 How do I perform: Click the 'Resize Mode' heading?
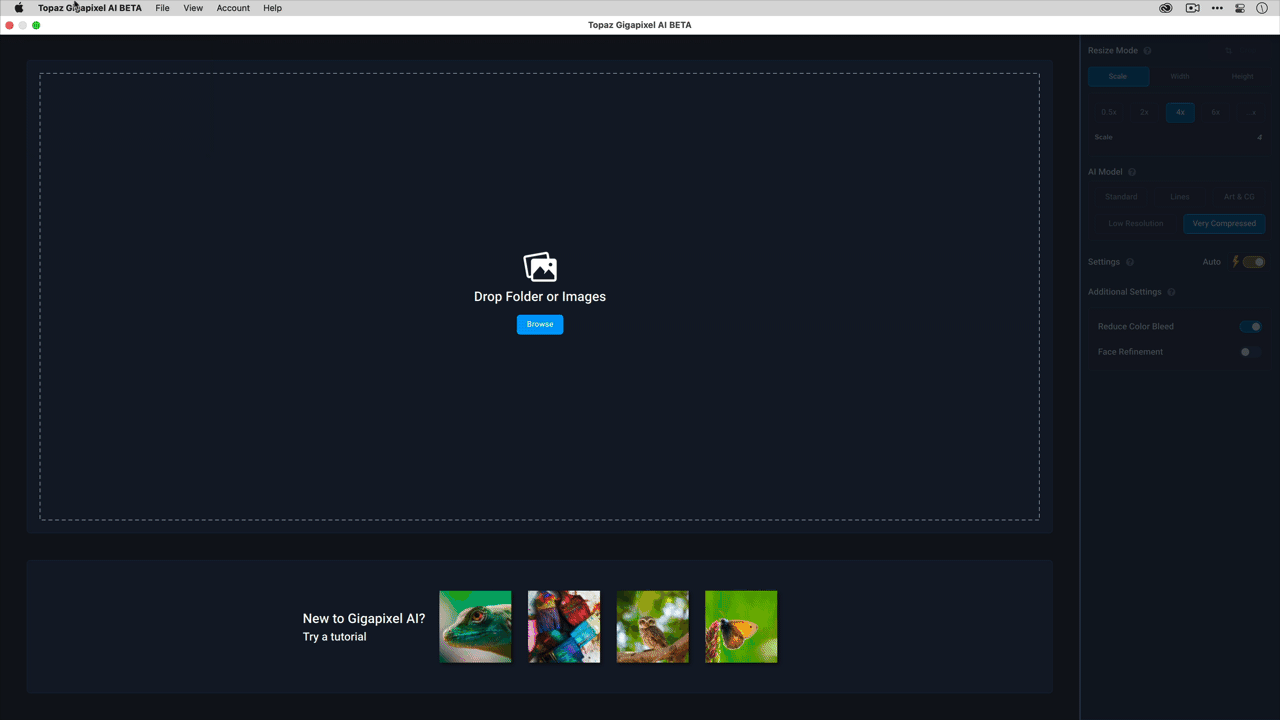click(1113, 51)
